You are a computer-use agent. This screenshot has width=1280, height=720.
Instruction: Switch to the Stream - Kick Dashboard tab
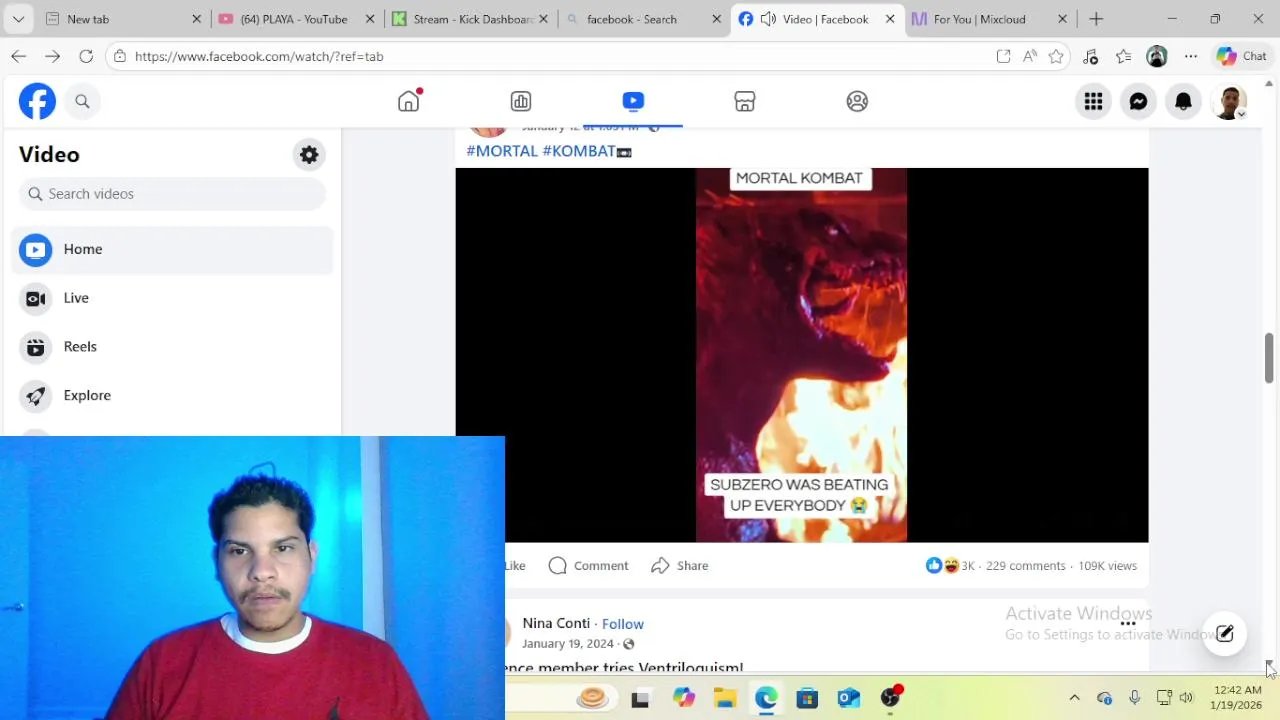470,19
